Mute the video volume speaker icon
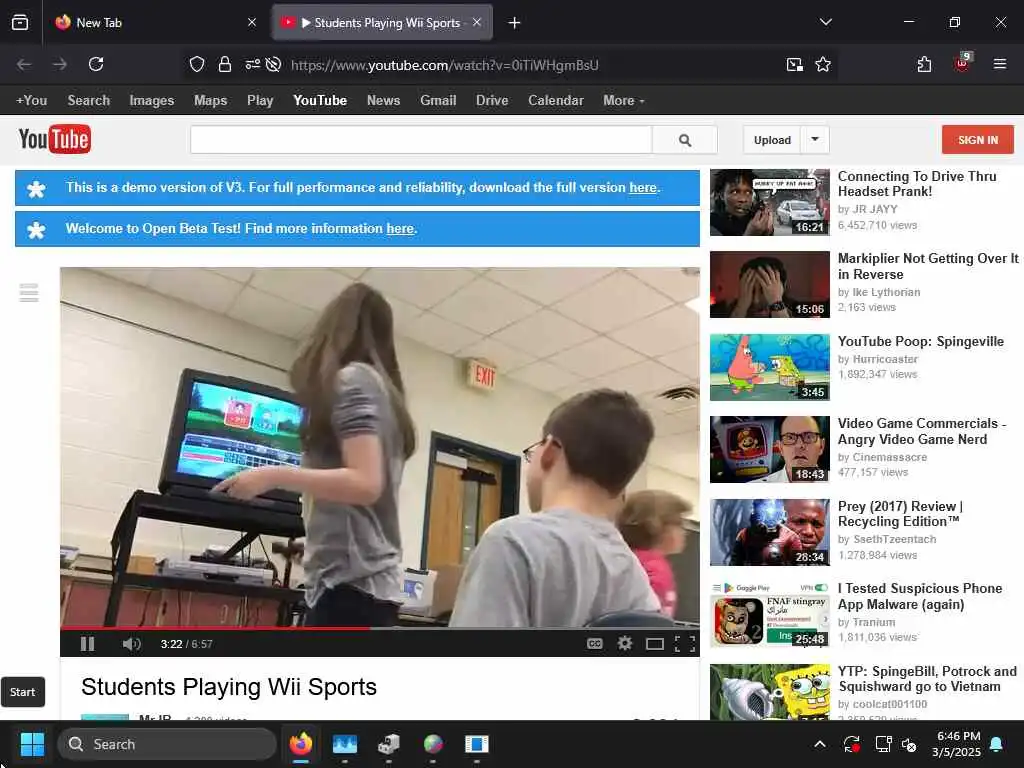The width and height of the screenshot is (1024, 768). click(131, 644)
